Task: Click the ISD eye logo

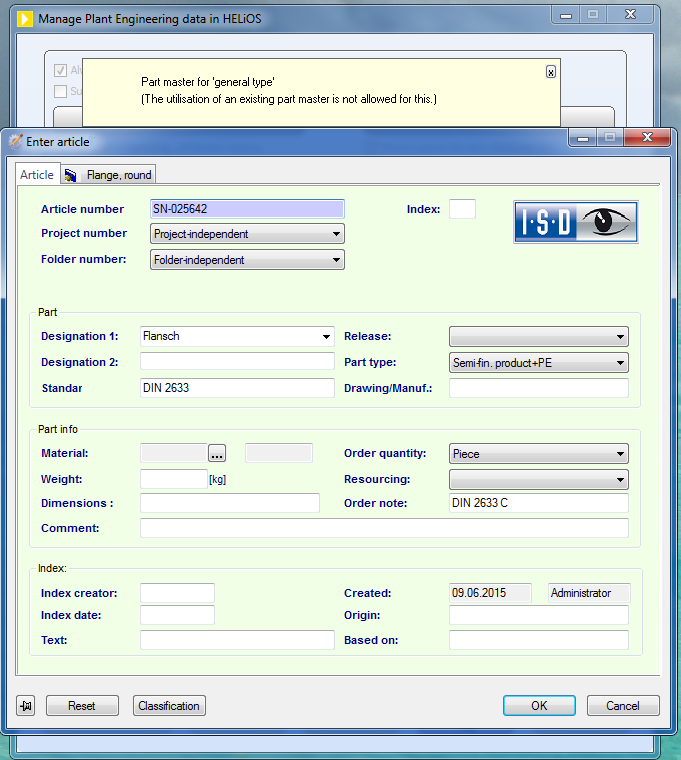Action: click(576, 222)
